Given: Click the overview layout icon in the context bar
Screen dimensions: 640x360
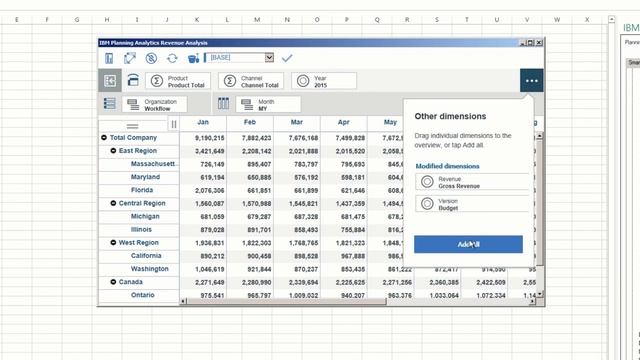Looking at the screenshot, I should coord(110,80).
